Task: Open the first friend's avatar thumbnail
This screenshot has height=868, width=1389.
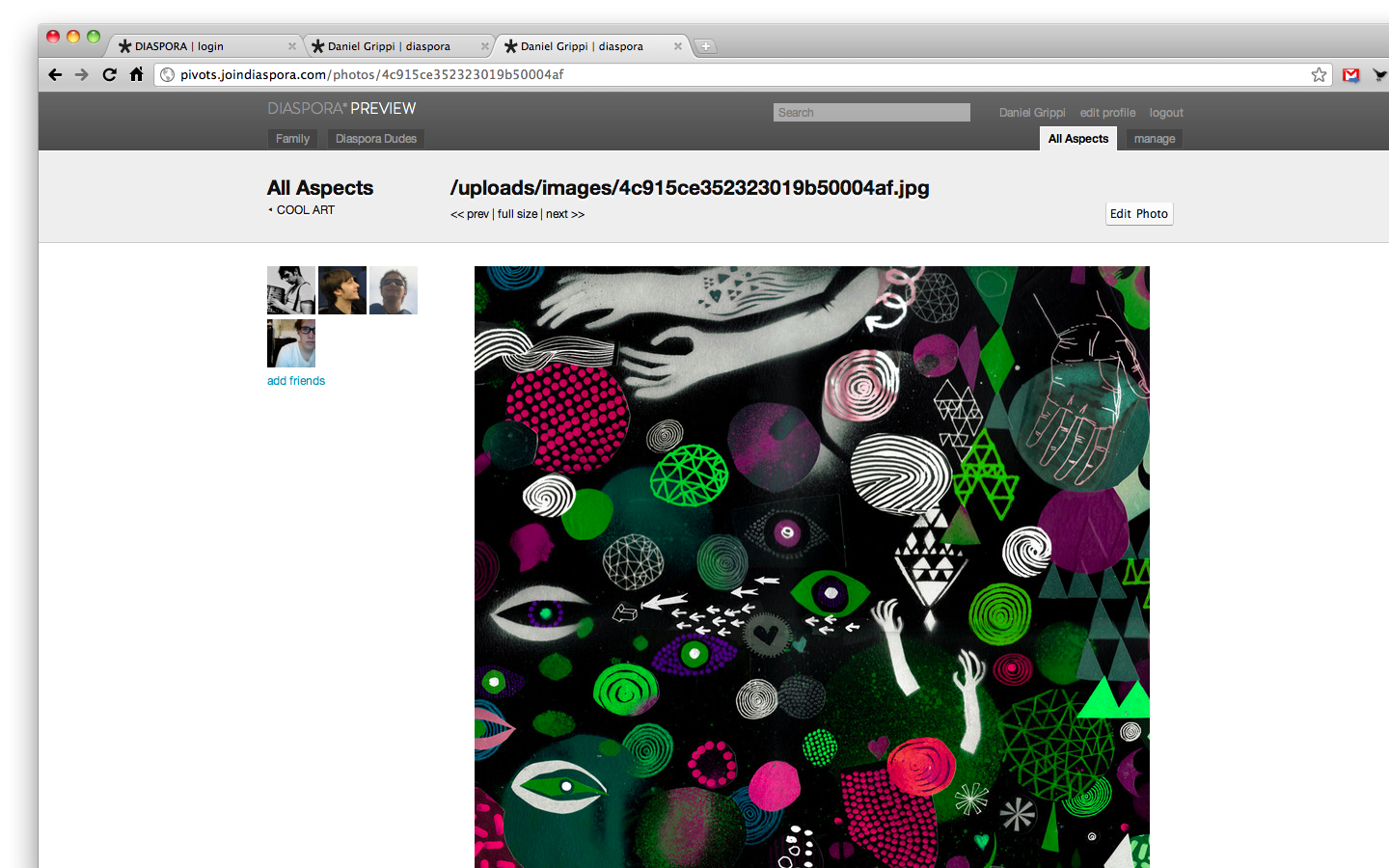Action: pyautogui.click(x=291, y=290)
